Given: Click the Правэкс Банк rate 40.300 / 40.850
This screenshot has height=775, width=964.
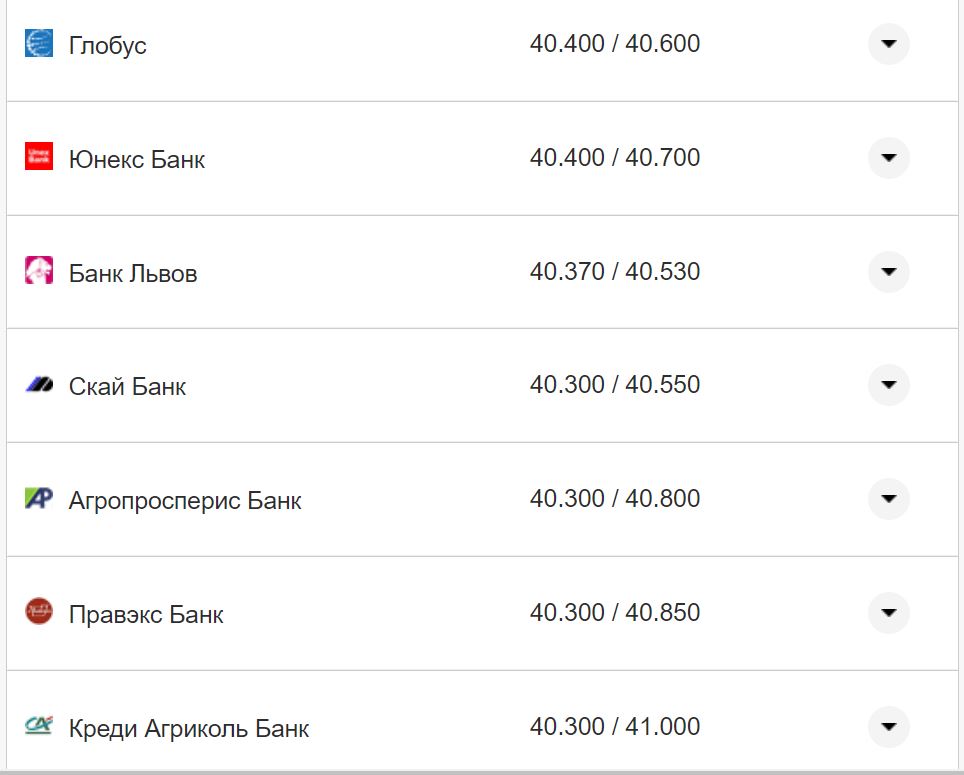Looking at the screenshot, I should [615, 613].
